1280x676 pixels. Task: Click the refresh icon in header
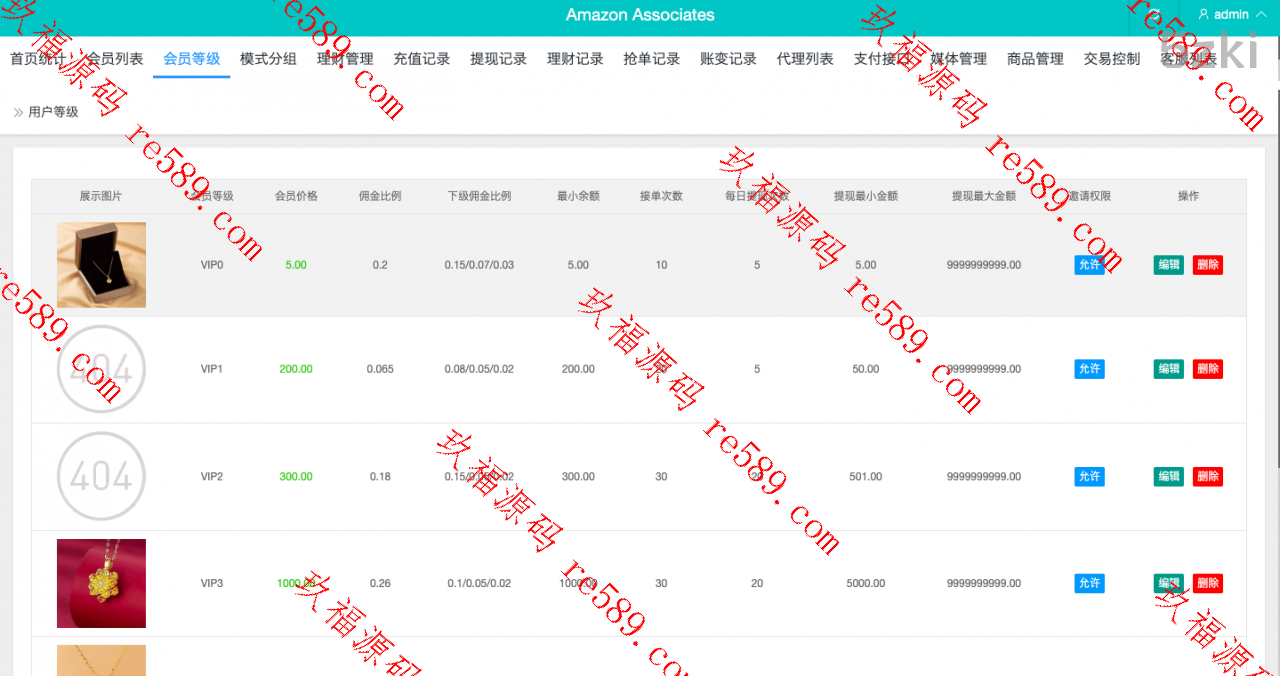click(x=1154, y=15)
